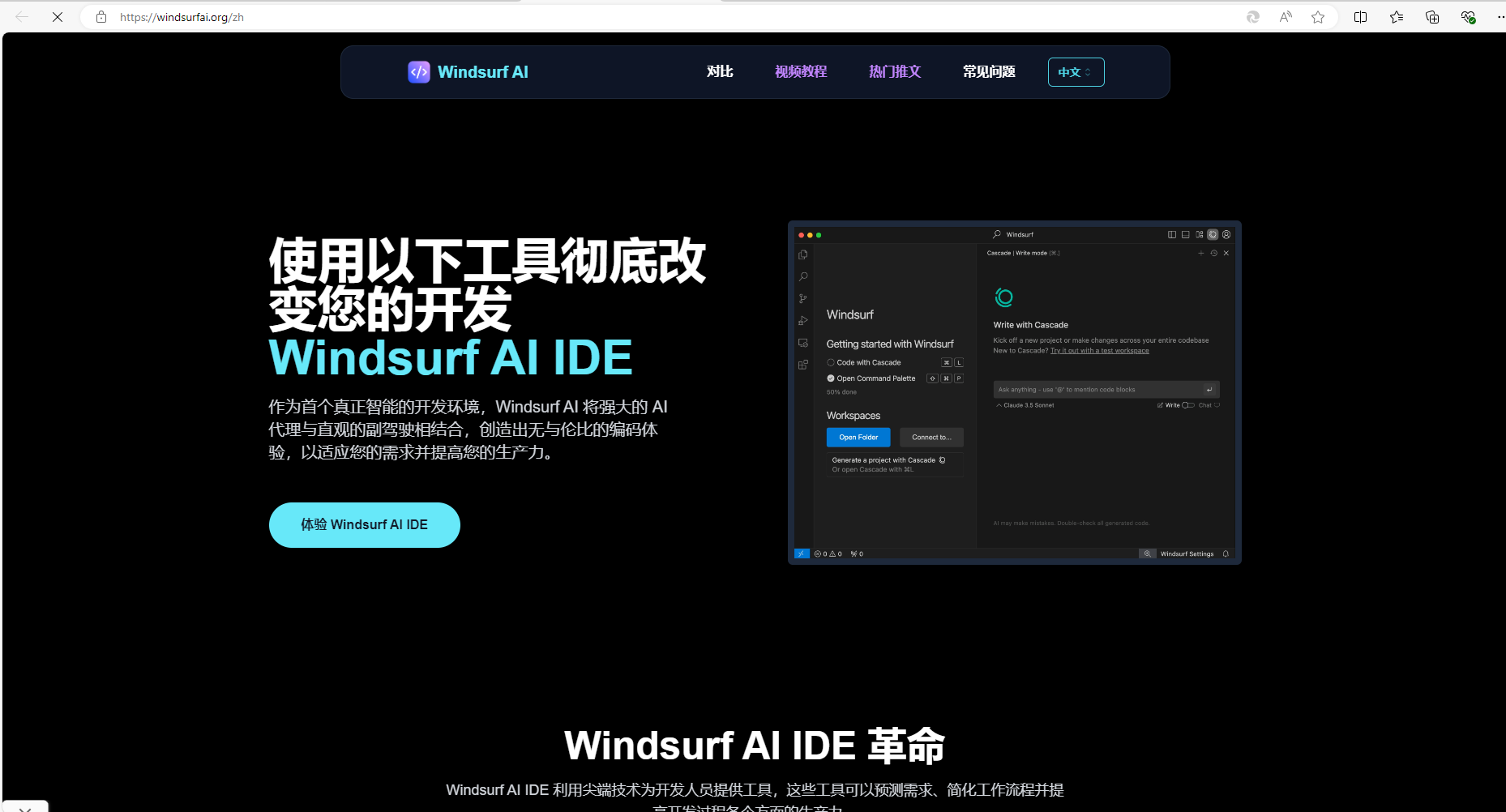Open the Favorites list in the toolbar
The width and height of the screenshot is (1506, 812).
(1397, 17)
